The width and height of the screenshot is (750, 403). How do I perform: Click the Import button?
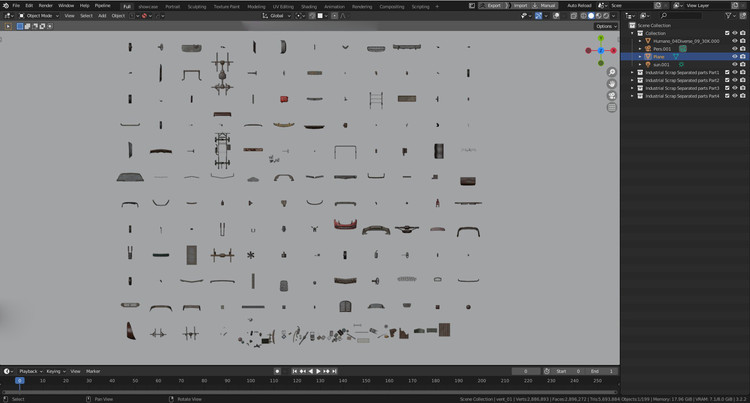518,6
